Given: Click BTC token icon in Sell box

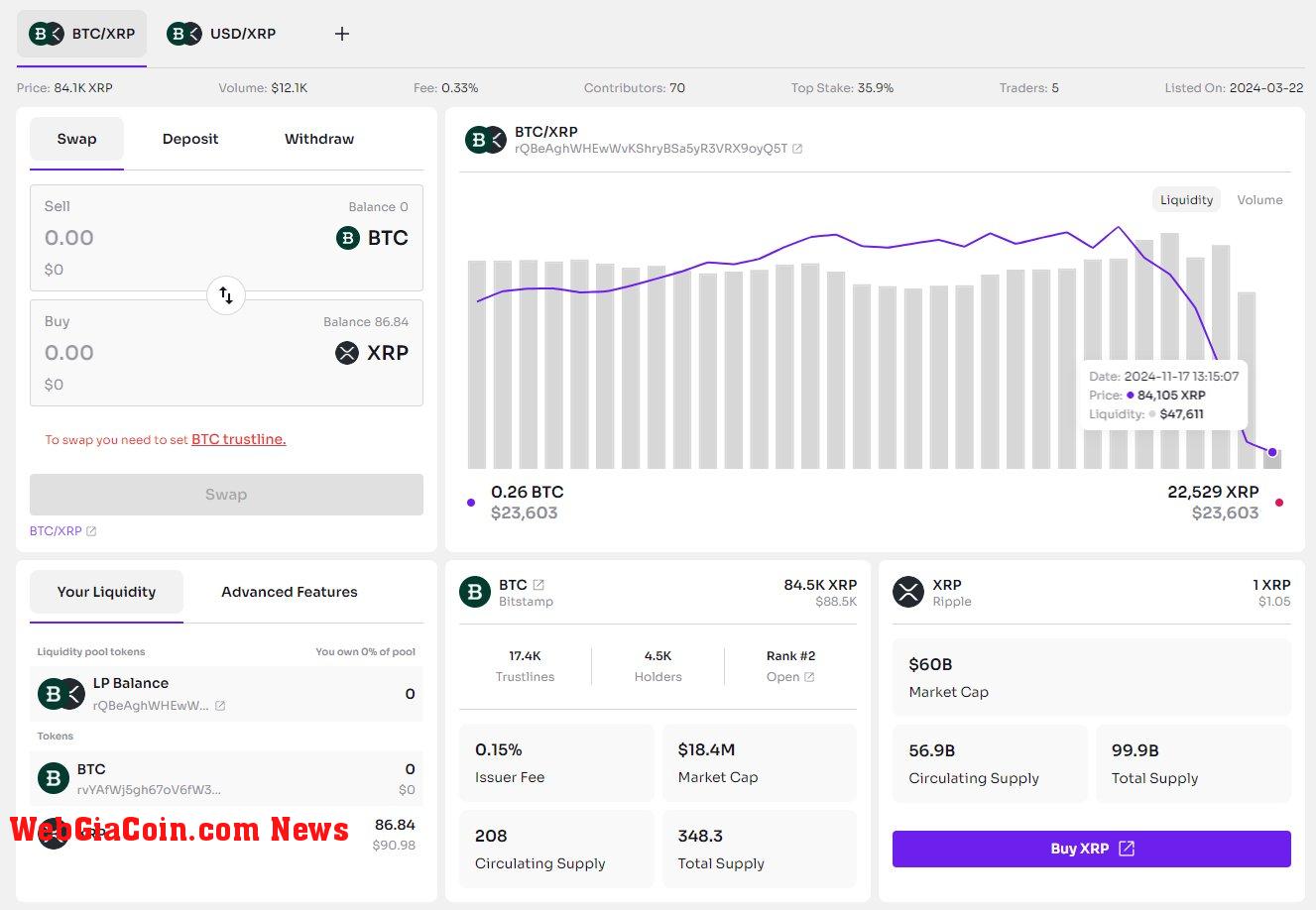Looking at the screenshot, I should (348, 238).
